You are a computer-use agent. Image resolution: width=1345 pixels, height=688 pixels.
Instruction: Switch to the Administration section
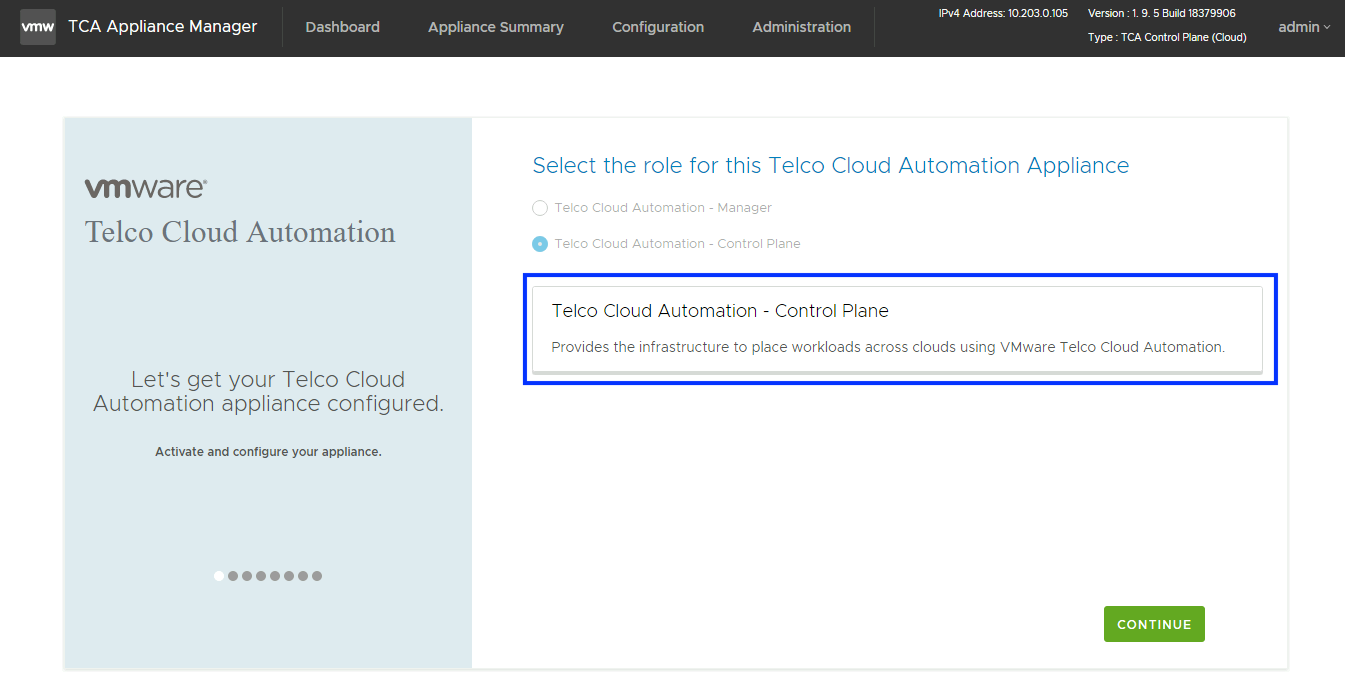point(801,27)
